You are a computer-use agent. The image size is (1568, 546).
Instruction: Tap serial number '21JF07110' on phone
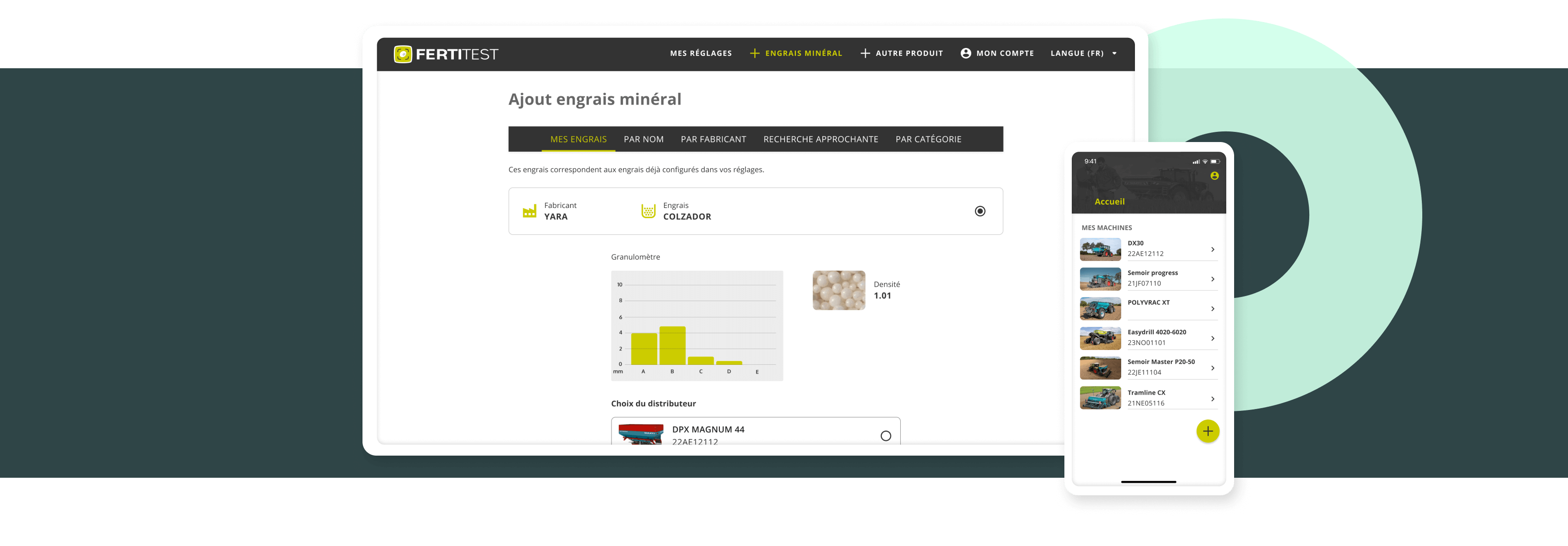[1144, 284]
